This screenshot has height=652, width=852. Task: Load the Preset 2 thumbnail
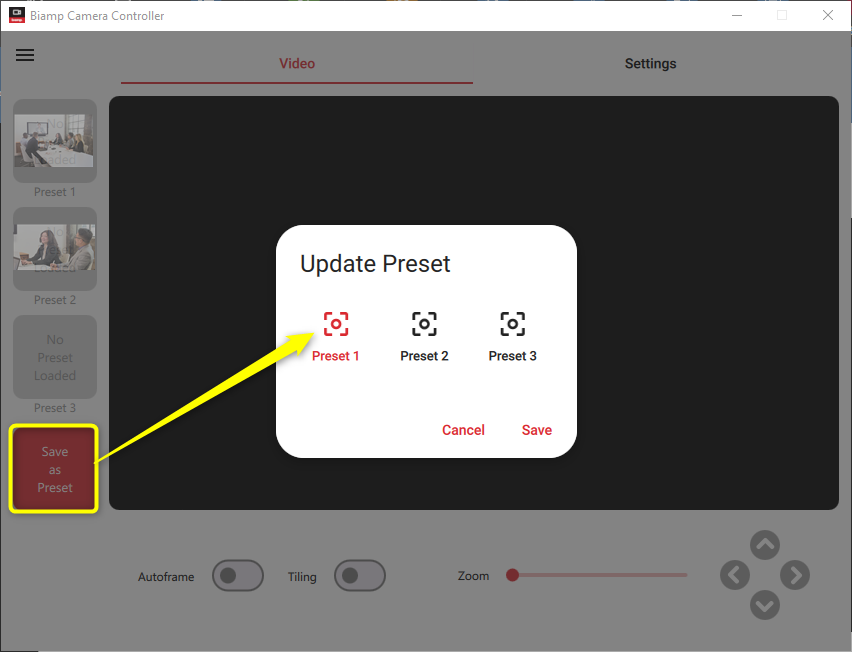(55, 249)
